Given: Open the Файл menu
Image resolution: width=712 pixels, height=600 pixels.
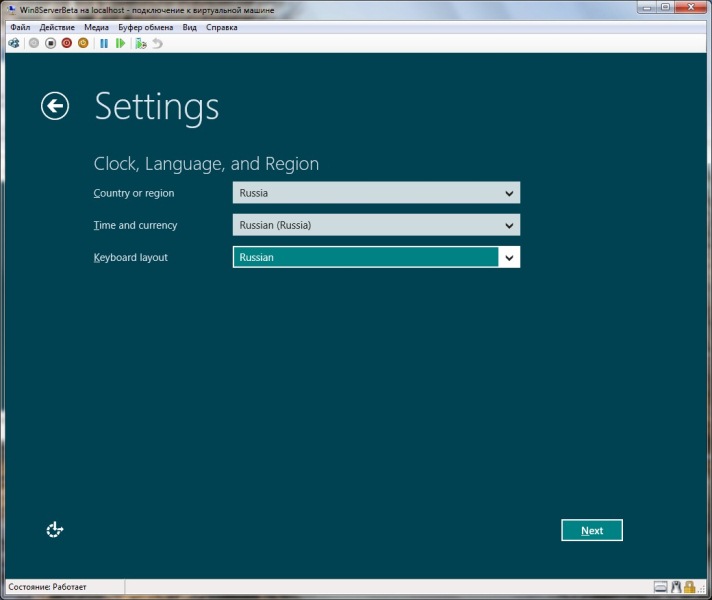Looking at the screenshot, I should (x=20, y=28).
